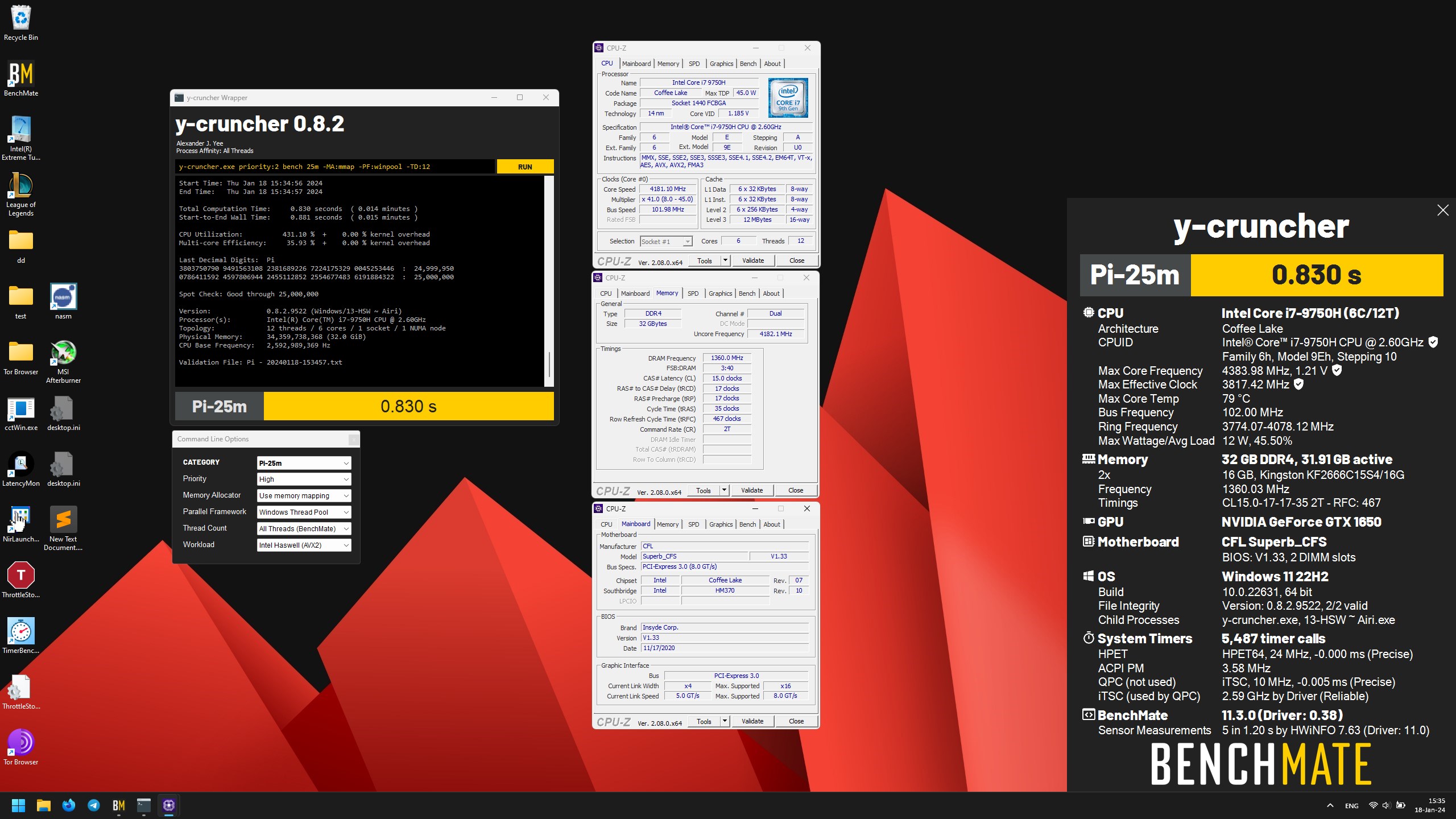1456x819 pixels.
Task: Click 'NVIDIA GeForce GTX 1650' GPU text
Action: [x=1301, y=522]
